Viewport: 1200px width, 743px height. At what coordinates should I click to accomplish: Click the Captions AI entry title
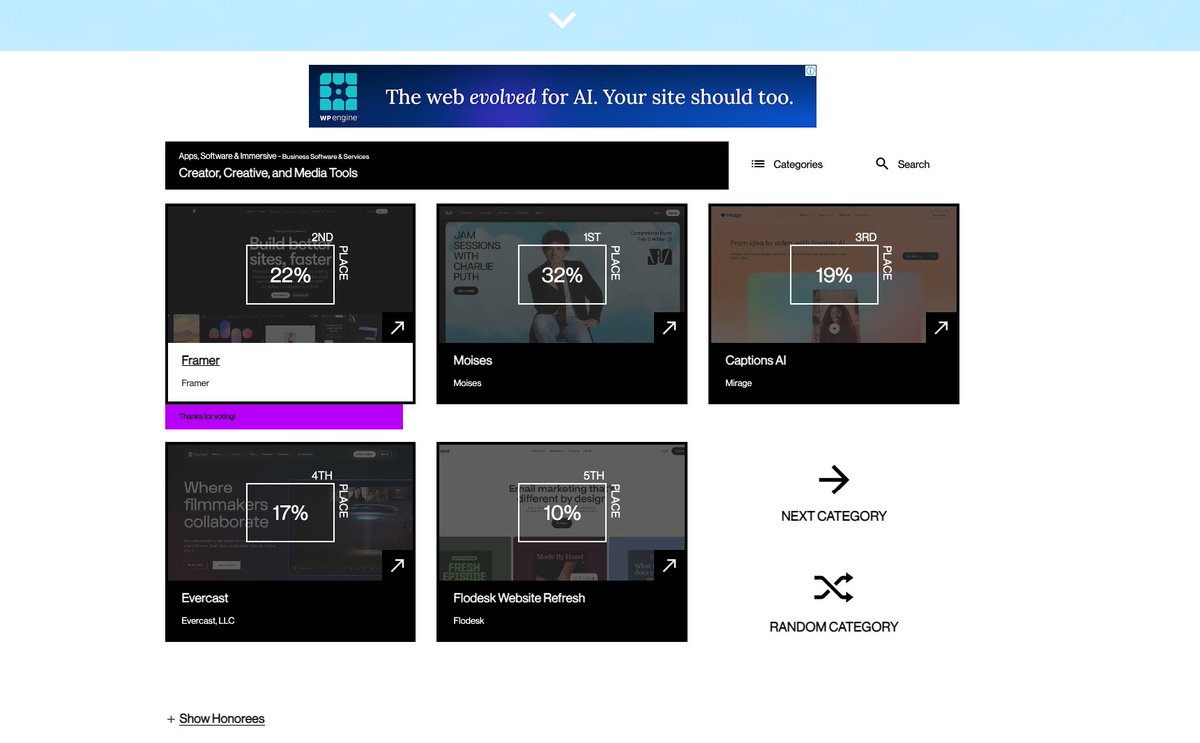755,360
